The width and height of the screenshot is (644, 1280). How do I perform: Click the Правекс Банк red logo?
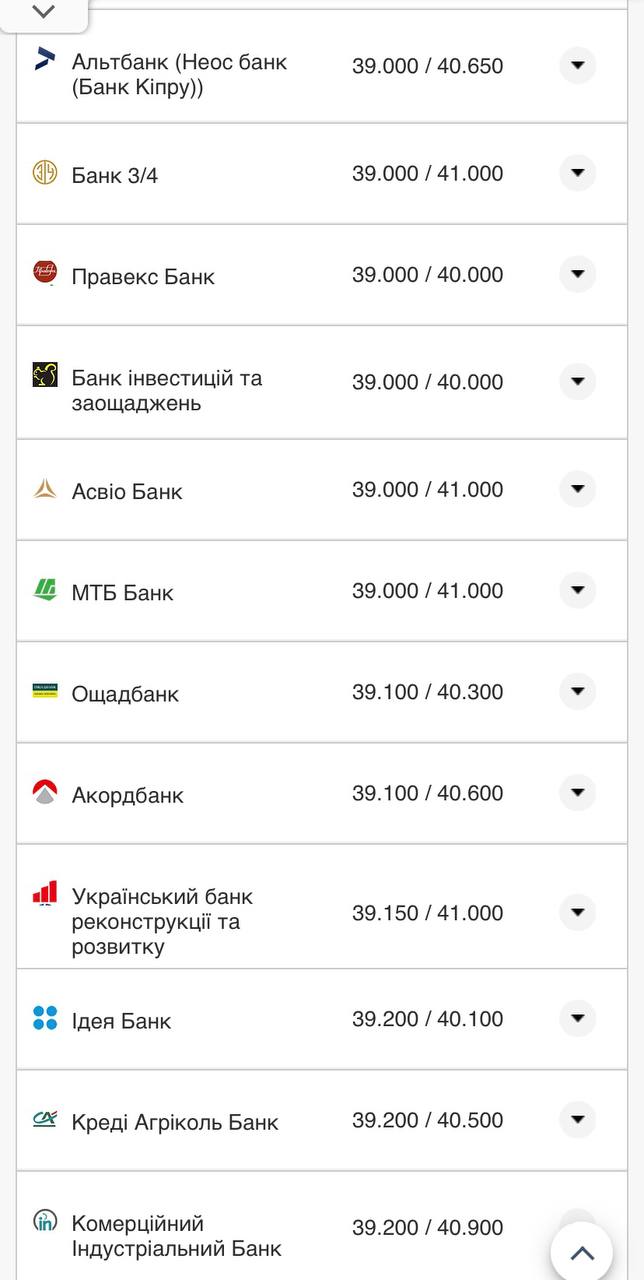point(45,272)
